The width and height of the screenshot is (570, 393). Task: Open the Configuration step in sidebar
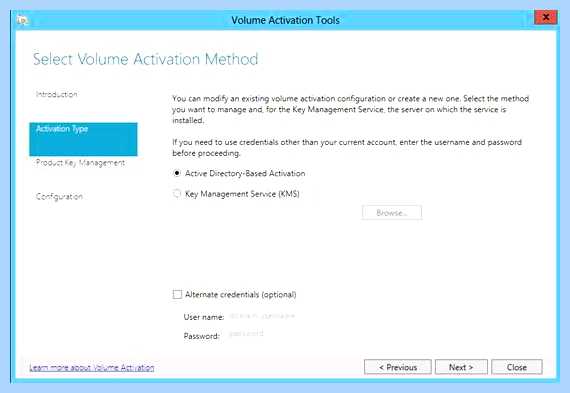tap(59, 197)
